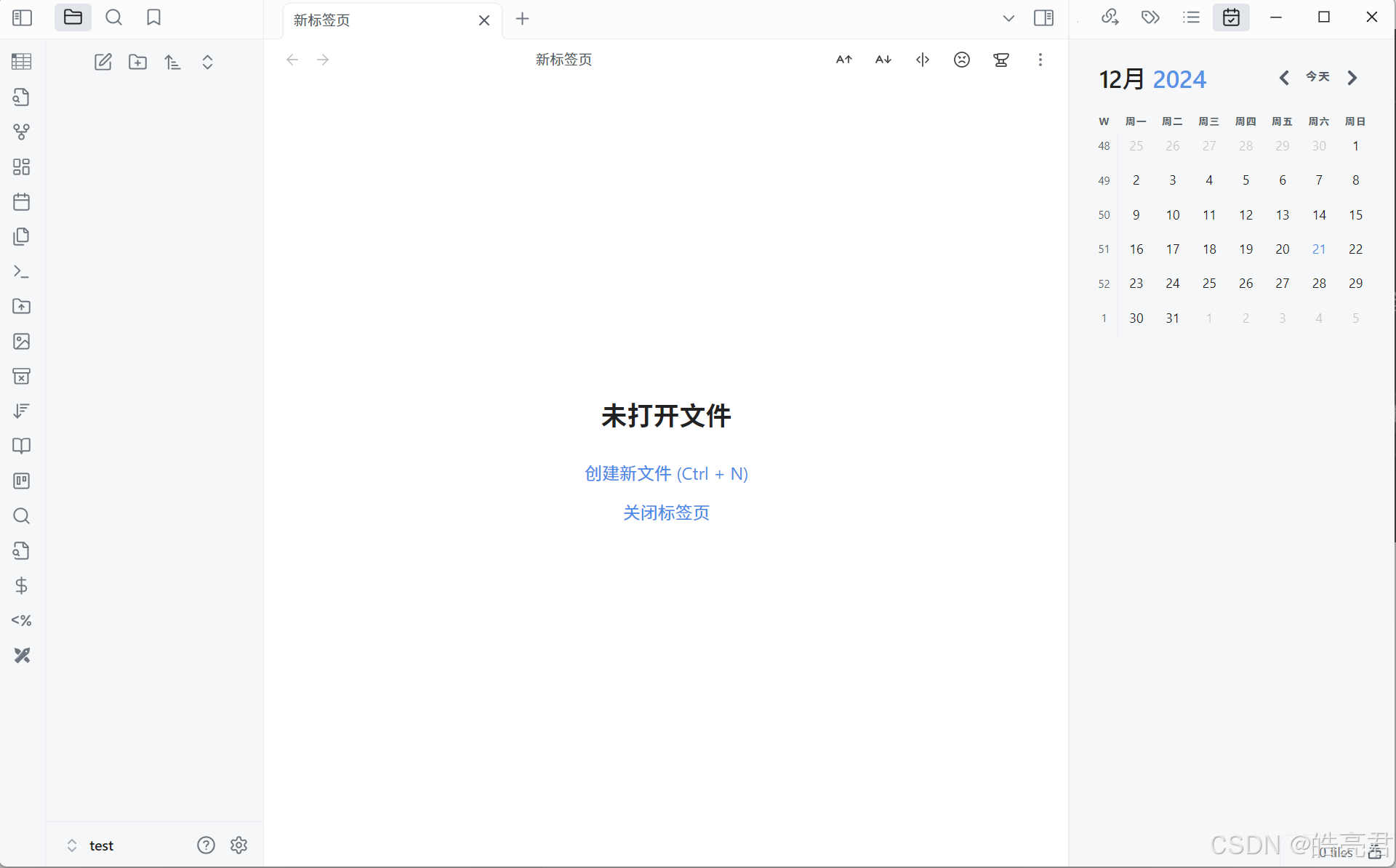Open the kanban board icon in the ribbon
The width and height of the screenshot is (1396, 868).
click(21, 481)
